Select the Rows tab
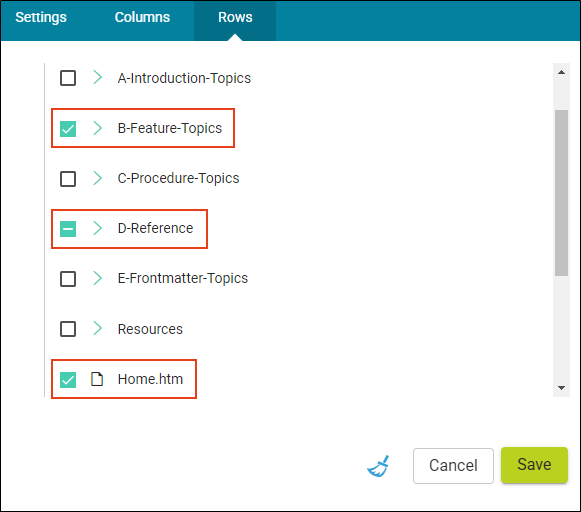Image resolution: width=581 pixels, height=512 pixels. (x=235, y=17)
